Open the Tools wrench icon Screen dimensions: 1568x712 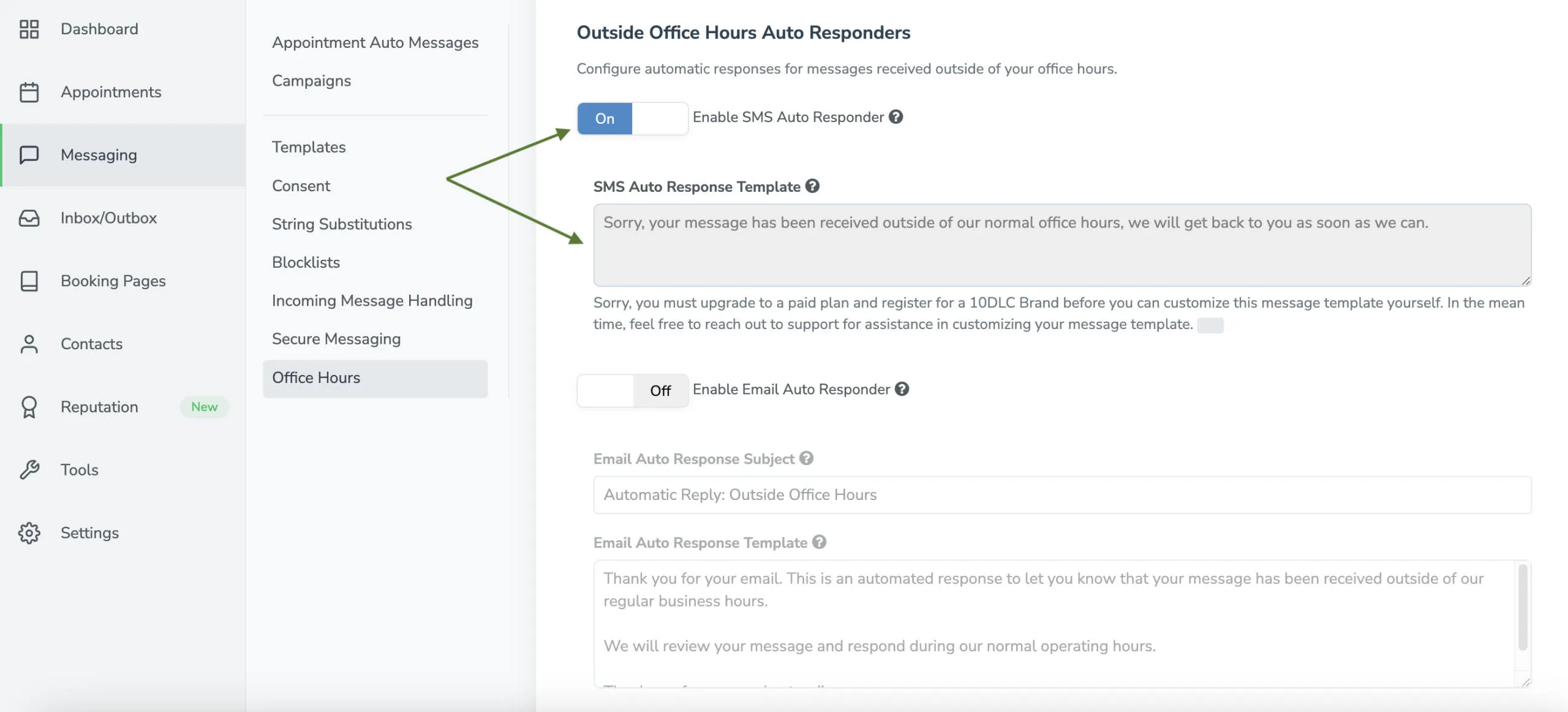(29, 469)
